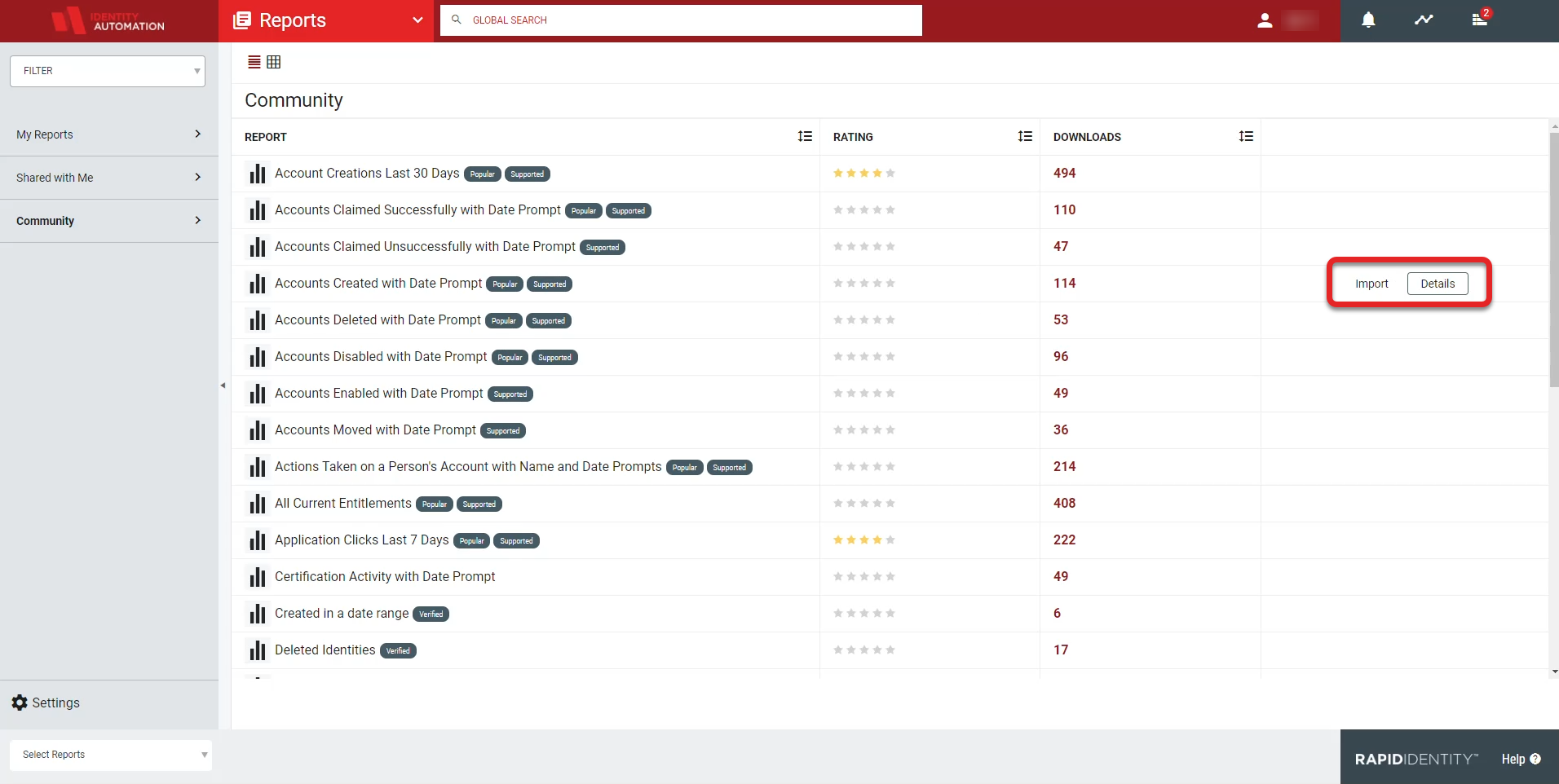Image resolution: width=1559 pixels, height=784 pixels.
Task: Open Certification Activity with Date Prompt report
Action: 385,576
